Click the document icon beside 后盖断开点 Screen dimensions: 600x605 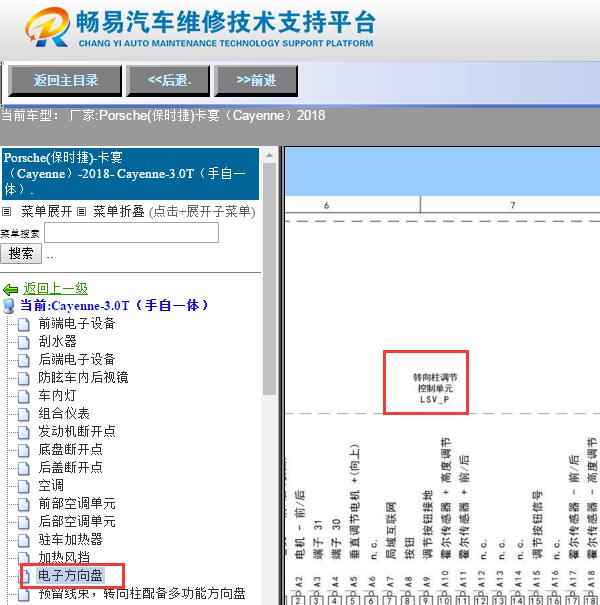click(24, 468)
